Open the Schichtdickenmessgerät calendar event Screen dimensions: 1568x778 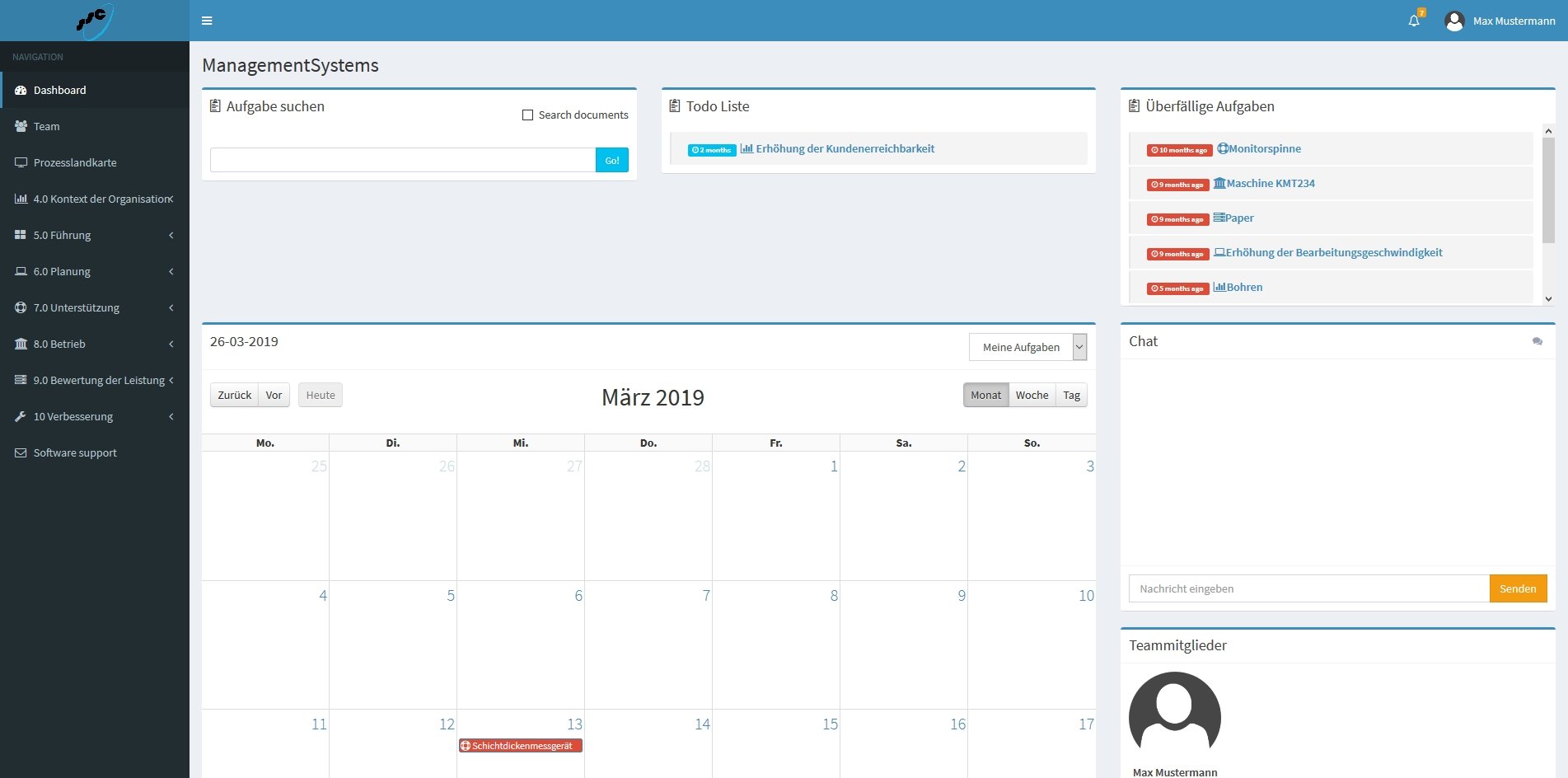521,746
